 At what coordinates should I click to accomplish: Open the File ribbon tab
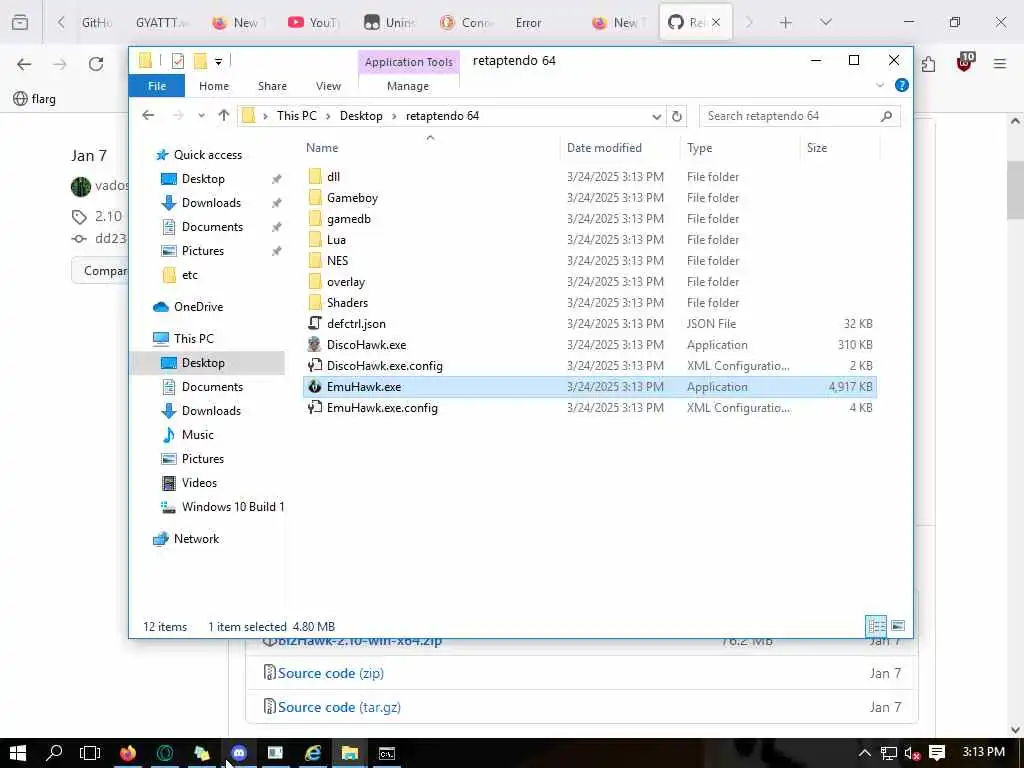pyautogui.click(x=157, y=86)
